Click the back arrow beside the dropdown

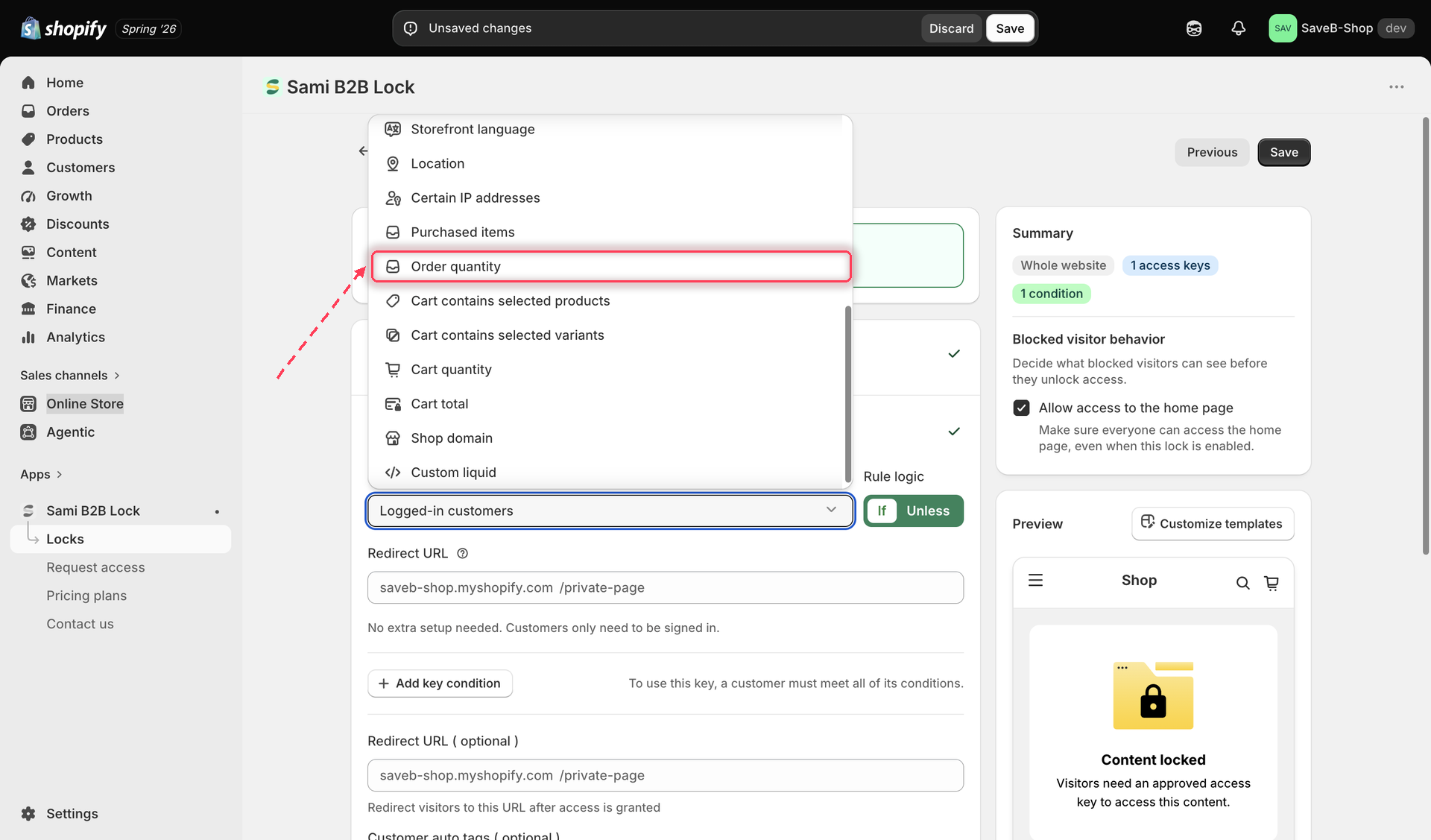[x=363, y=151]
